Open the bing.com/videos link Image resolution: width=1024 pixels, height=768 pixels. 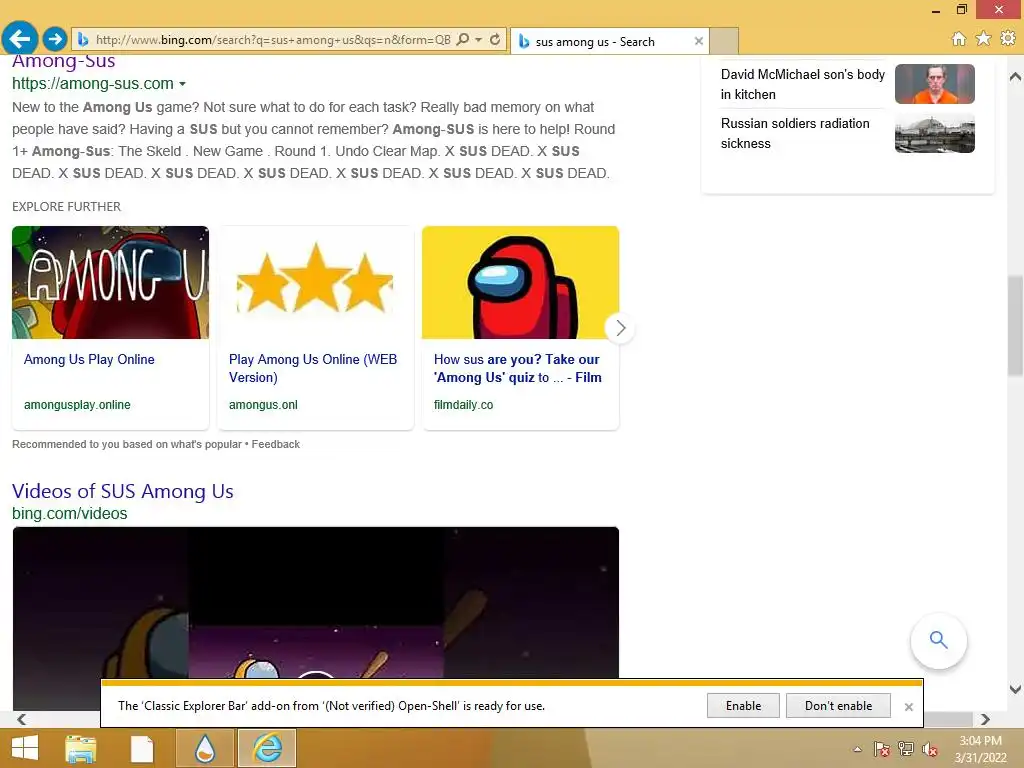[69, 513]
